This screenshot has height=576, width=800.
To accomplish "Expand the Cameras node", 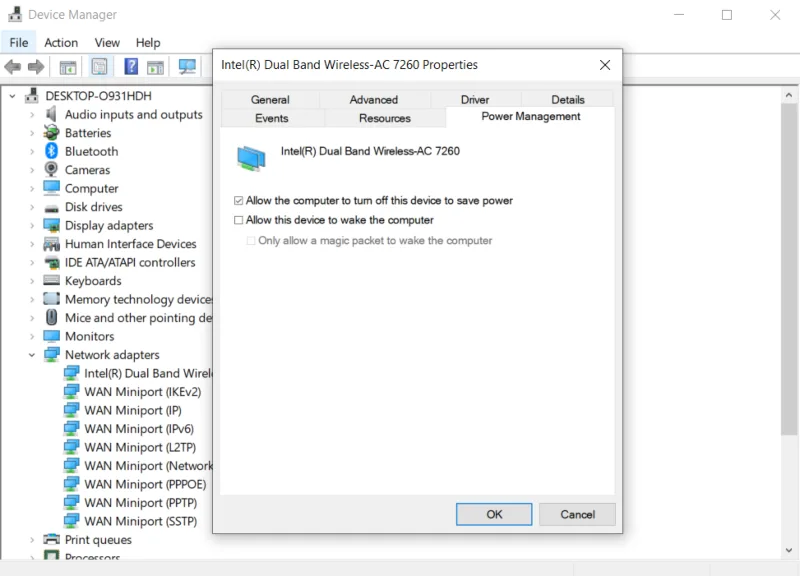I will (x=32, y=170).
